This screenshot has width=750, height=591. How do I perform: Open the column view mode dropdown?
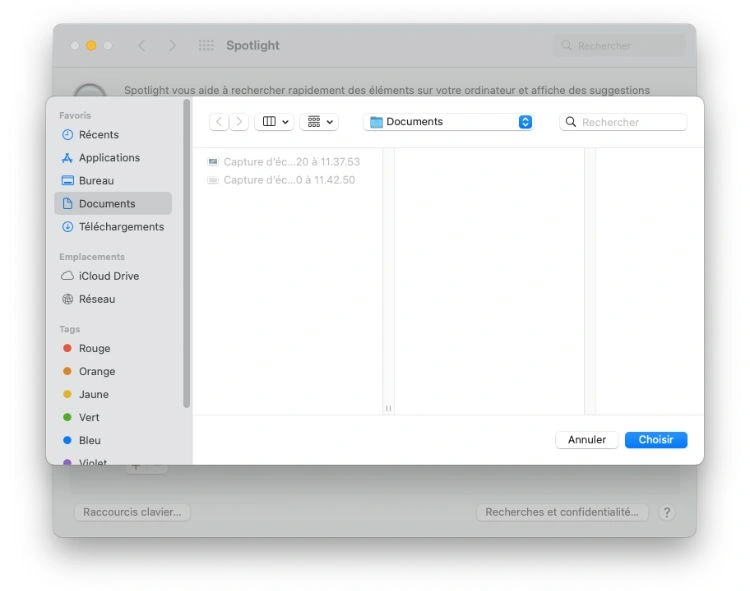tap(275, 121)
